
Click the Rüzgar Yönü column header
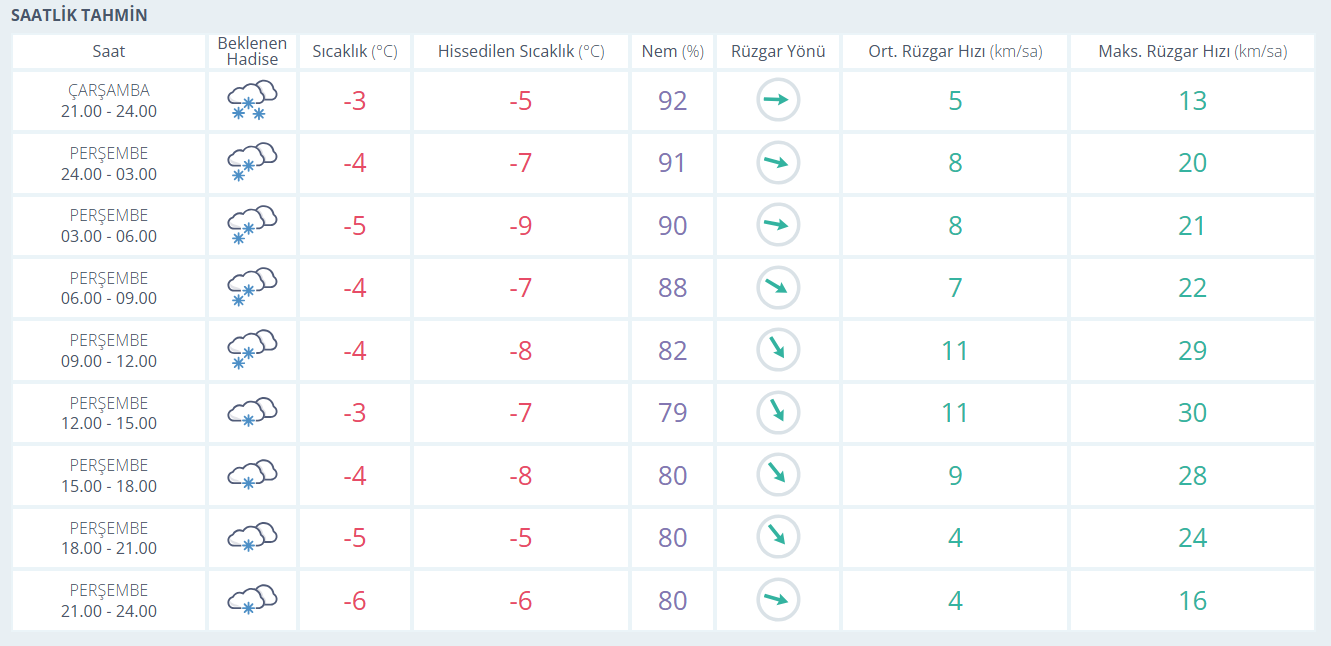pyautogui.click(x=778, y=51)
